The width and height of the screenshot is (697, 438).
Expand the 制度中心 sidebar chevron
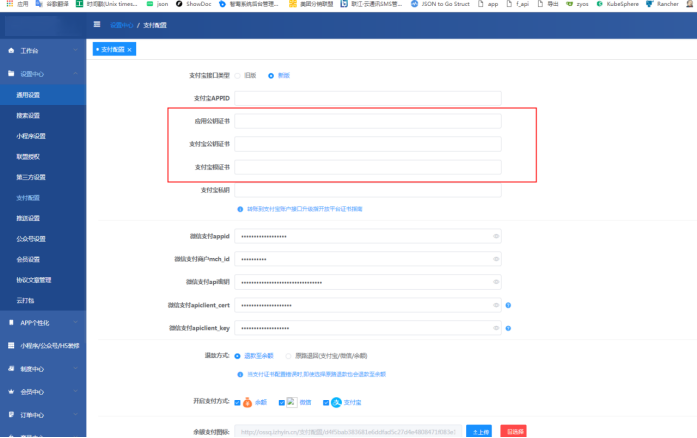[76, 369]
